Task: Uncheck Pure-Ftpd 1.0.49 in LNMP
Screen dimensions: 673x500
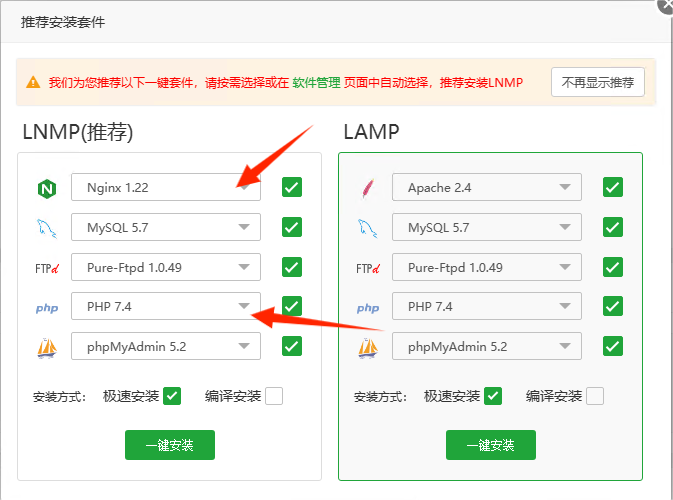Action: (292, 267)
